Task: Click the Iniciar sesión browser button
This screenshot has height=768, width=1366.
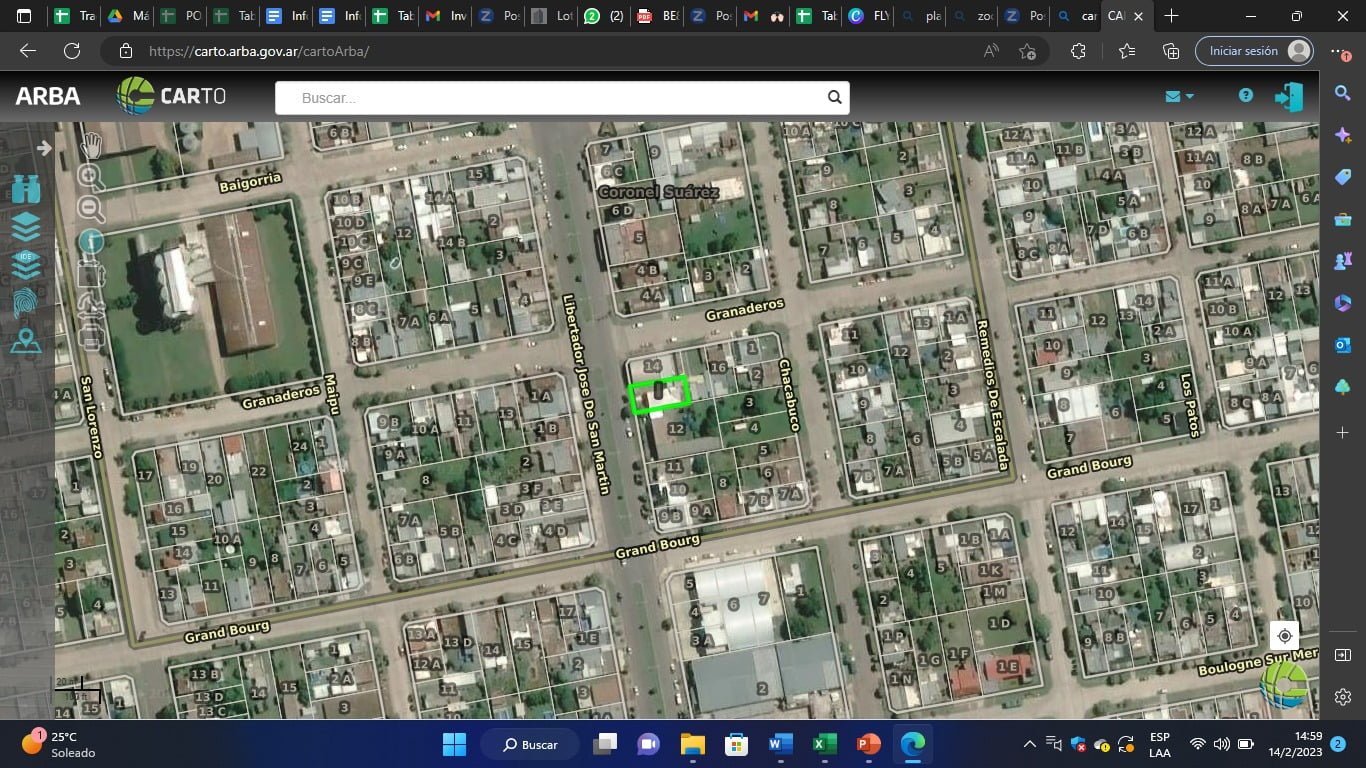Action: [1253, 51]
